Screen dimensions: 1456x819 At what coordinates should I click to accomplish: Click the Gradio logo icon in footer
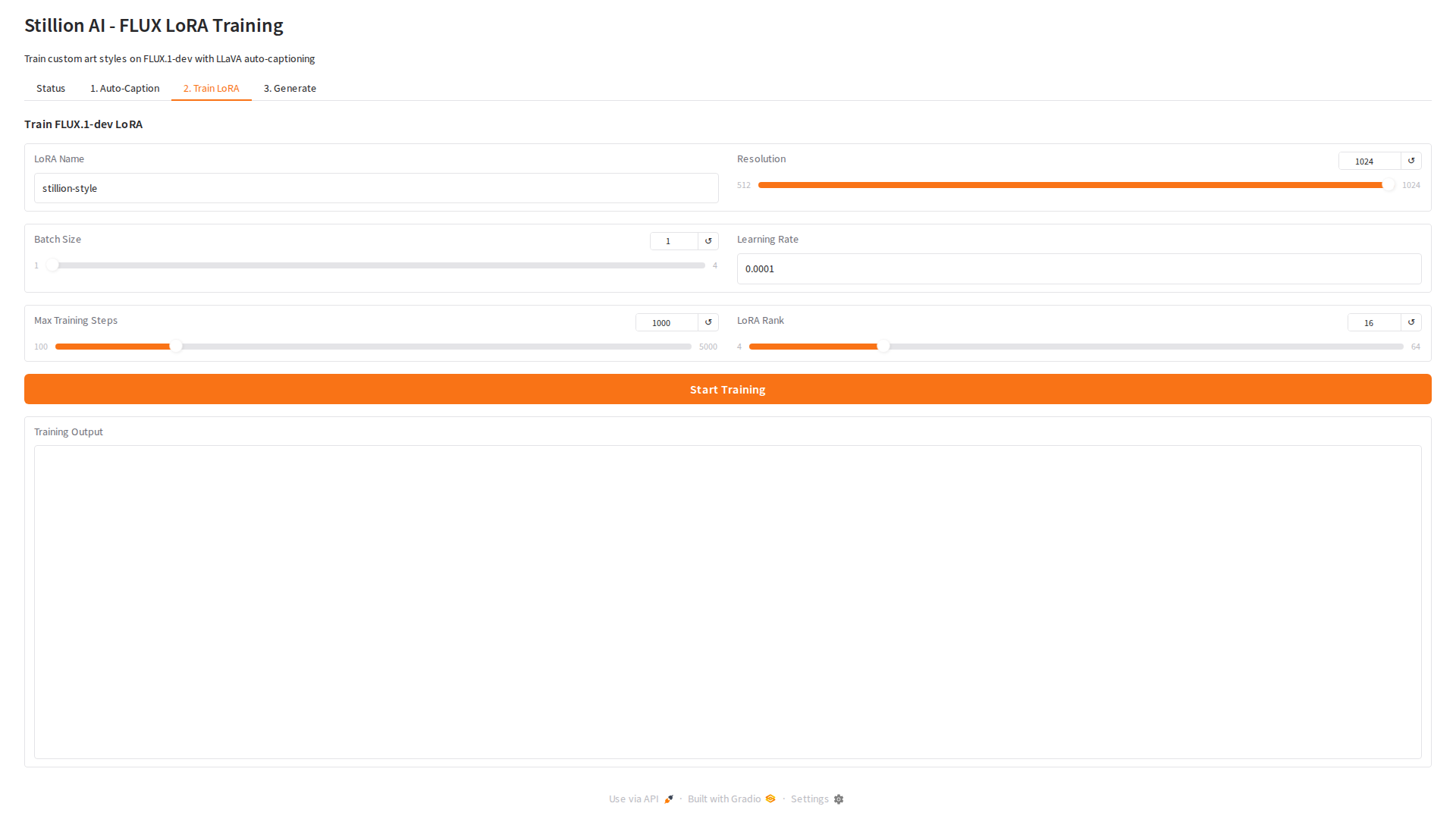pos(770,799)
